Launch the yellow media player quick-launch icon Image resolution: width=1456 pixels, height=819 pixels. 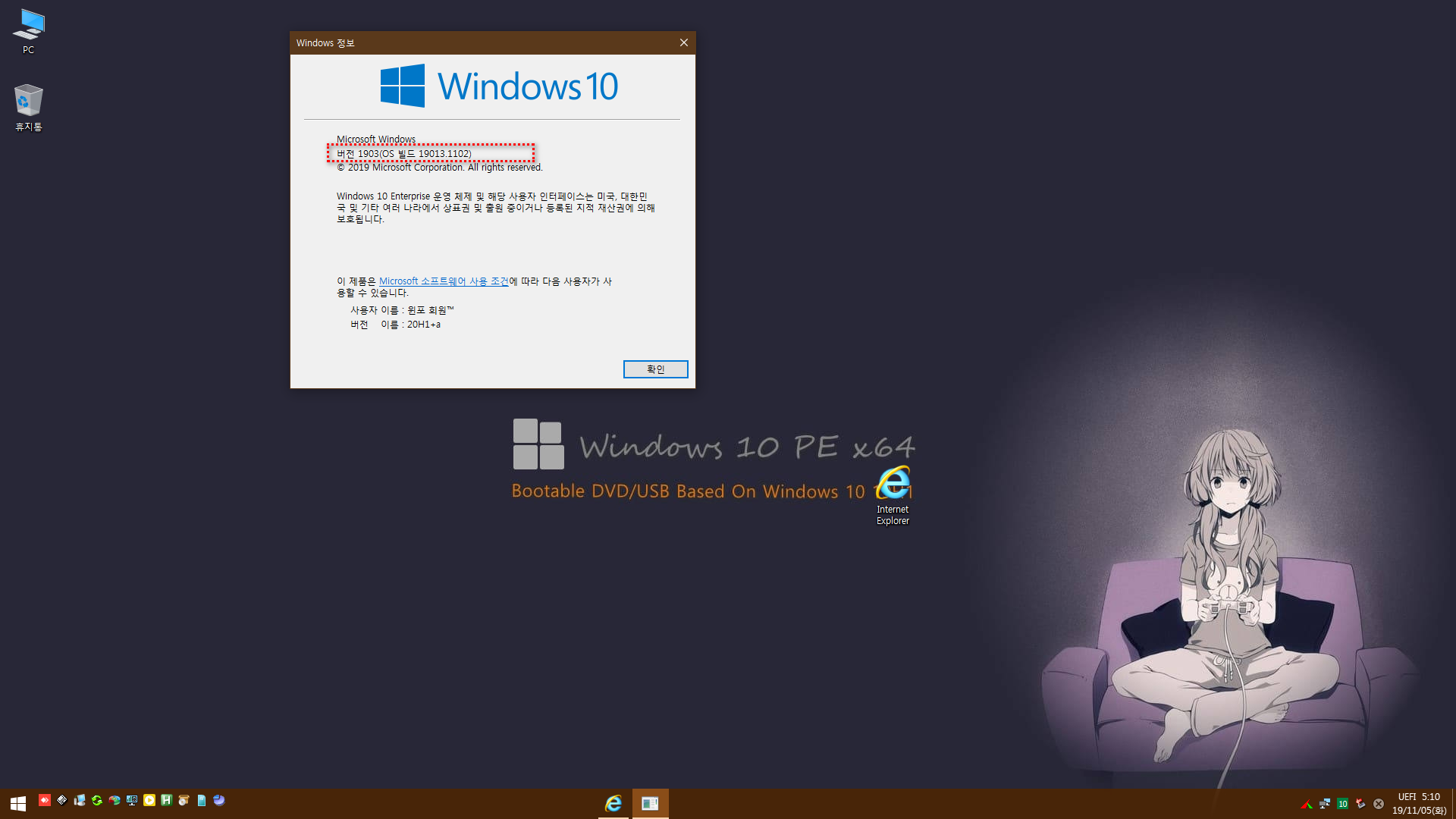149,800
